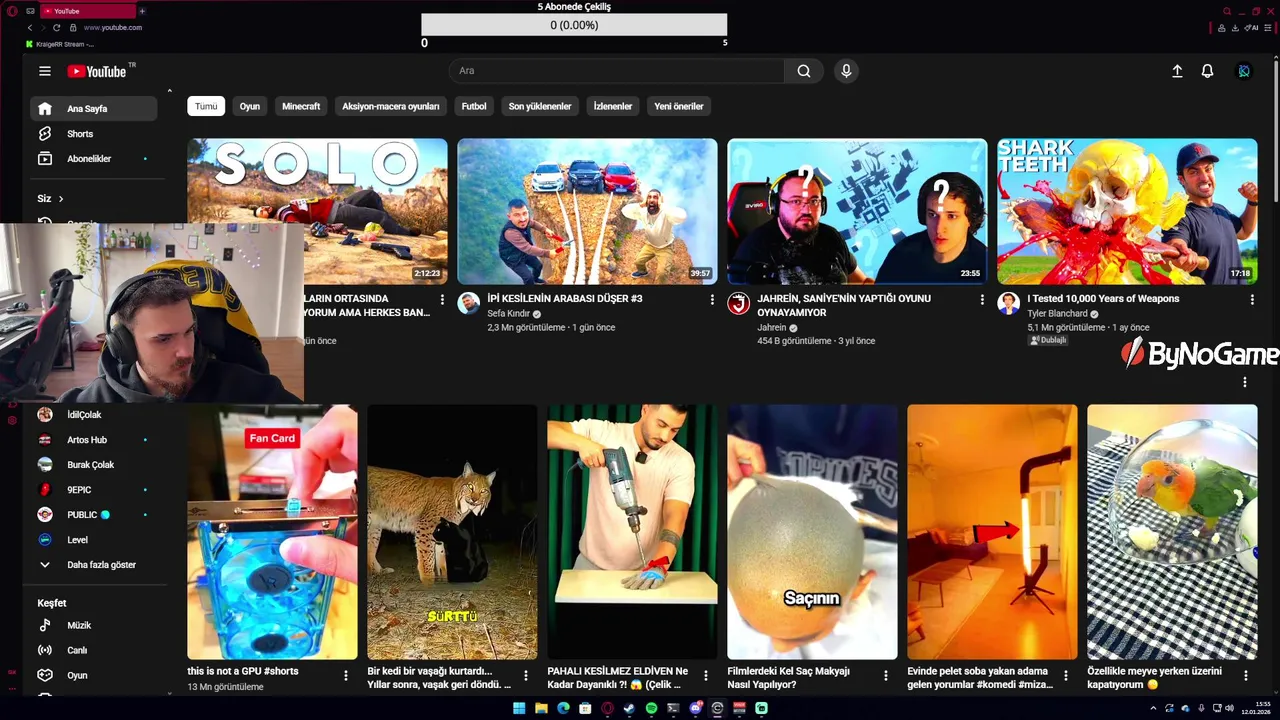Open Windows Start menu
Screen dimensions: 1280x720
pyautogui.click(x=519, y=708)
